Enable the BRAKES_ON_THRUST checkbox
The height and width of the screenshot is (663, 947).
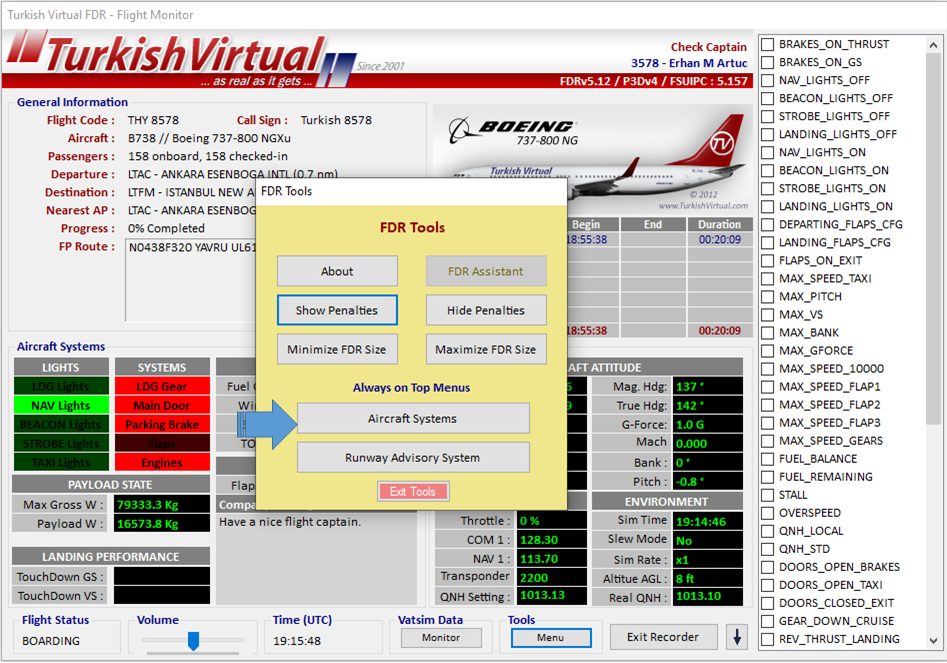(768, 45)
